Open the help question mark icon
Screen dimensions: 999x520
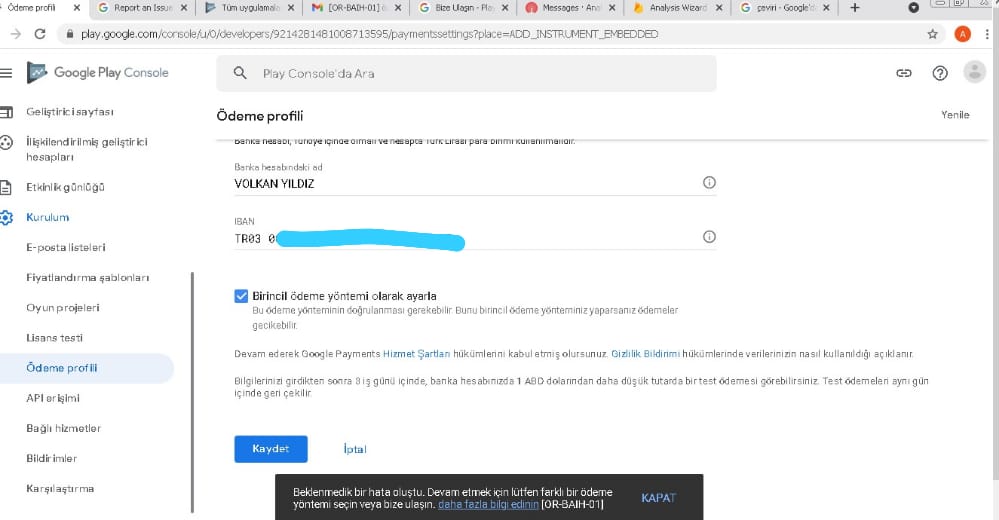pyautogui.click(x=940, y=73)
